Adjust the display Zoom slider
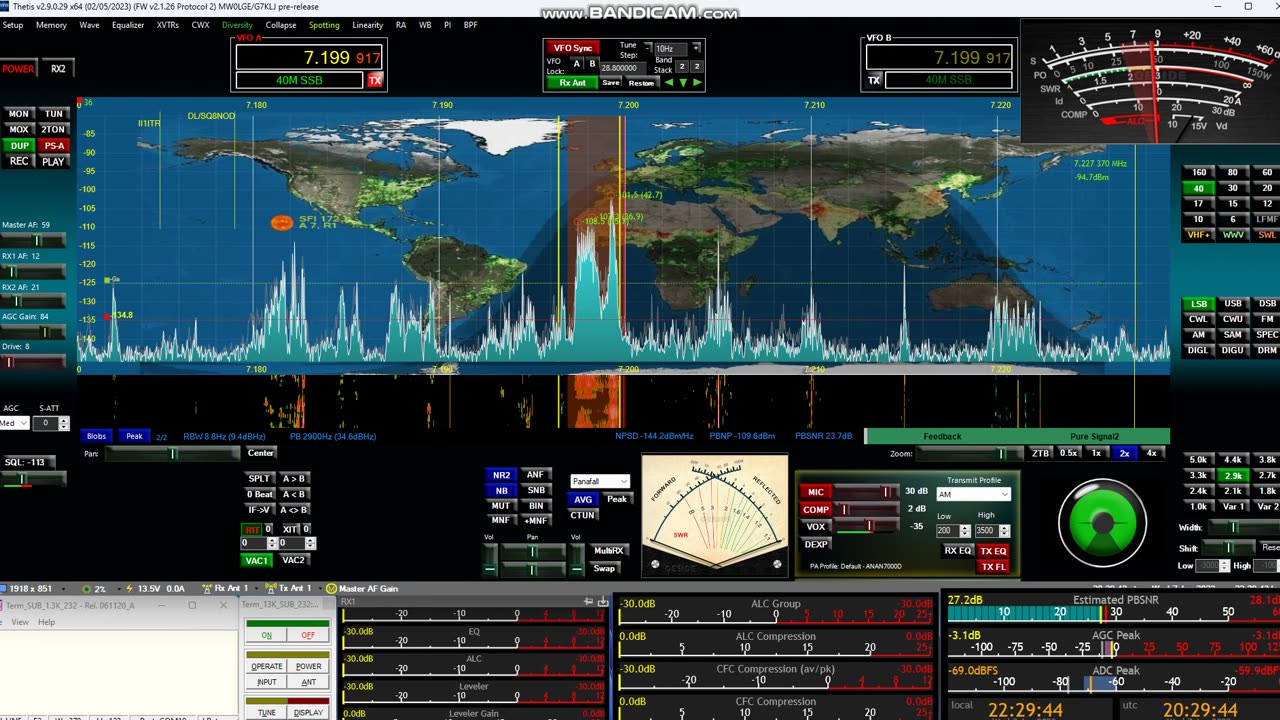 [970, 454]
